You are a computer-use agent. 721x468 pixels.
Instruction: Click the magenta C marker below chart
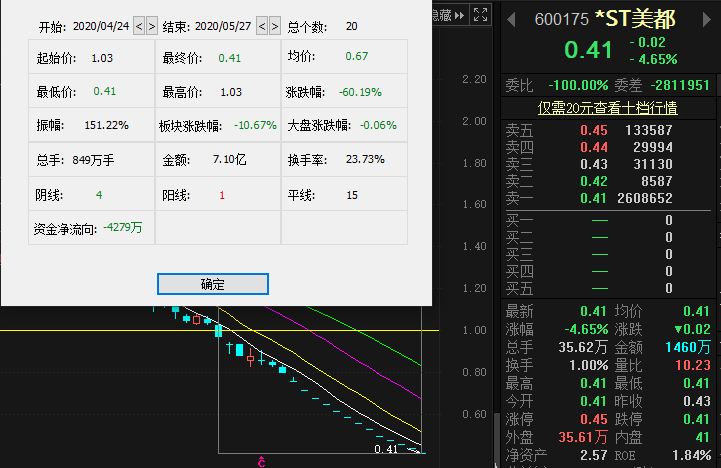pos(261,461)
